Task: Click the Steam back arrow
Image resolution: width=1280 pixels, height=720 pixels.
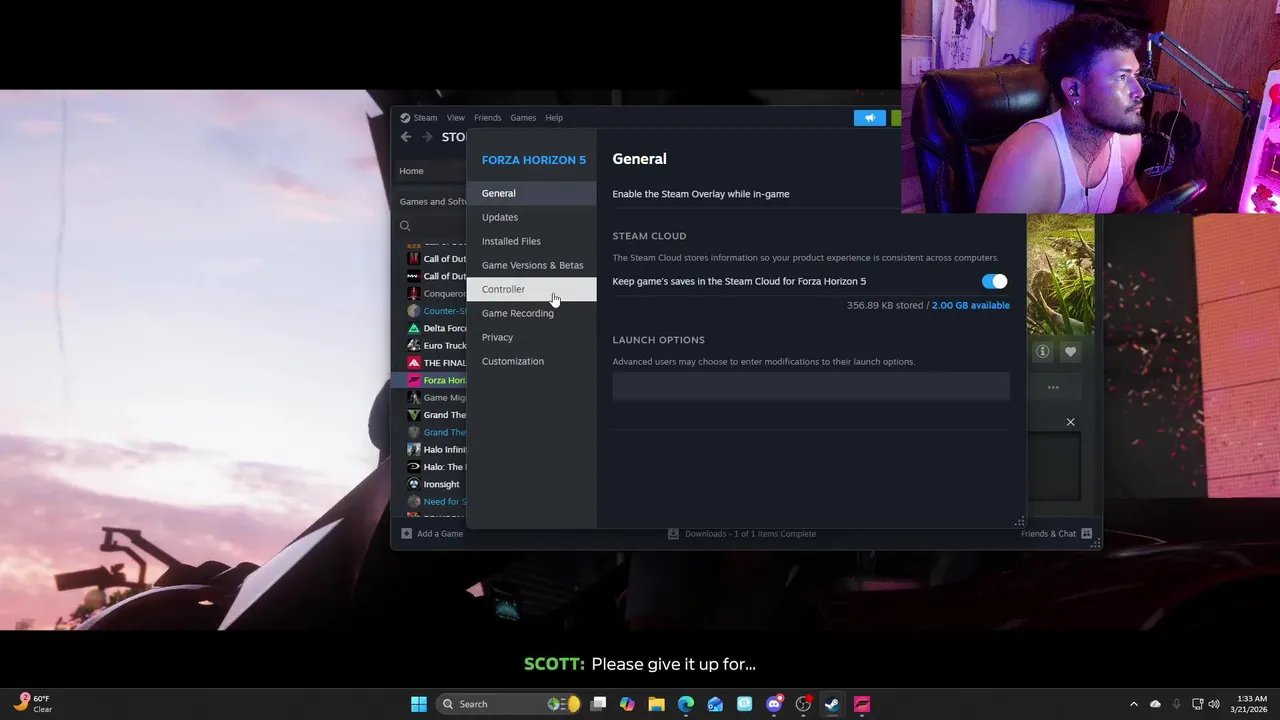Action: [x=406, y=137]
